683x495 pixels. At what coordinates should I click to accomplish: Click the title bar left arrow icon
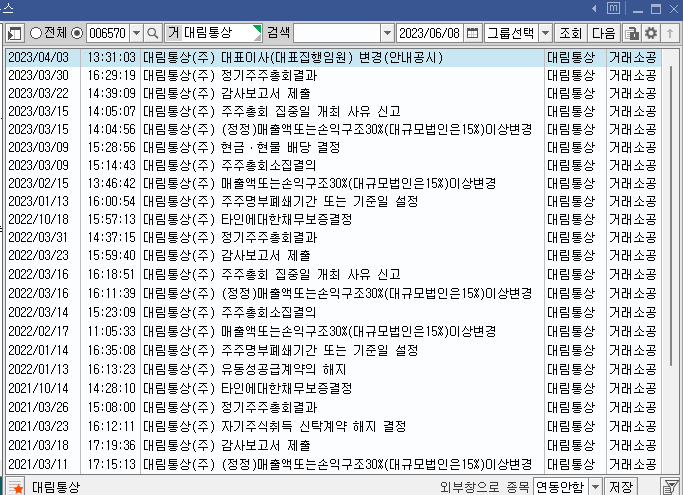tap(594, 8)
